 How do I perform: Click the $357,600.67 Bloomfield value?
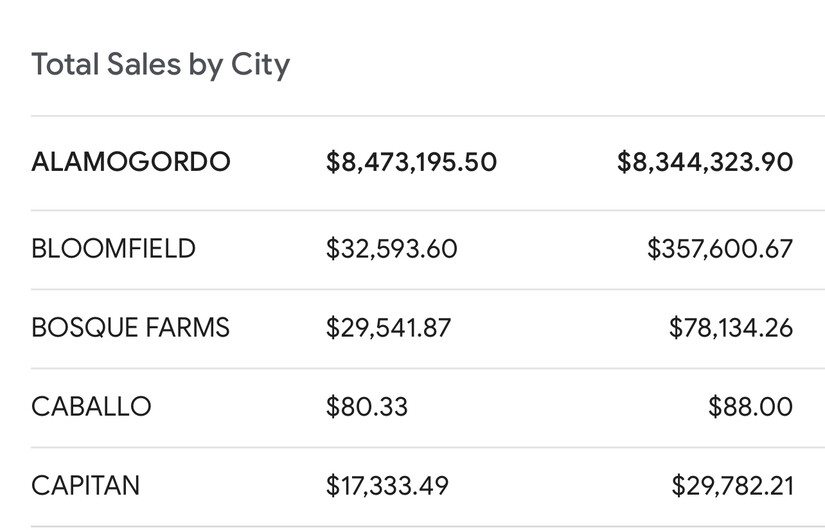(x=720, y=248)
